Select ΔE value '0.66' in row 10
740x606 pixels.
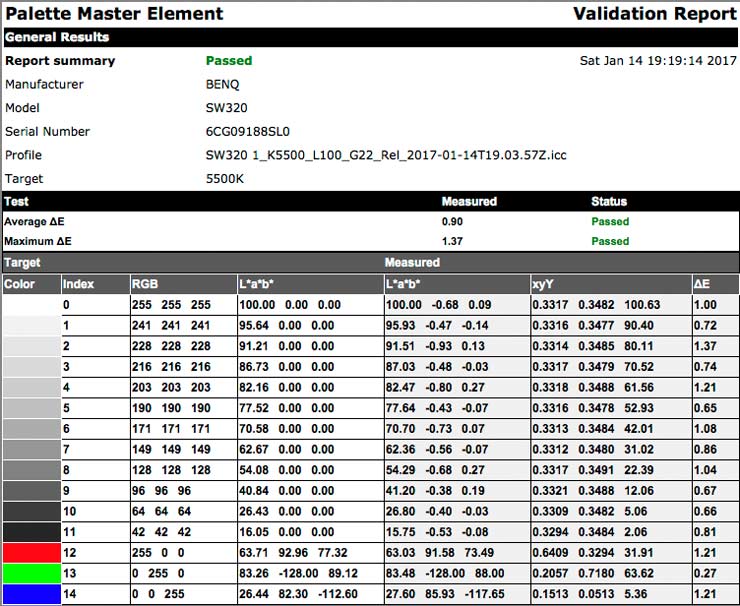[x=706, y=512]
